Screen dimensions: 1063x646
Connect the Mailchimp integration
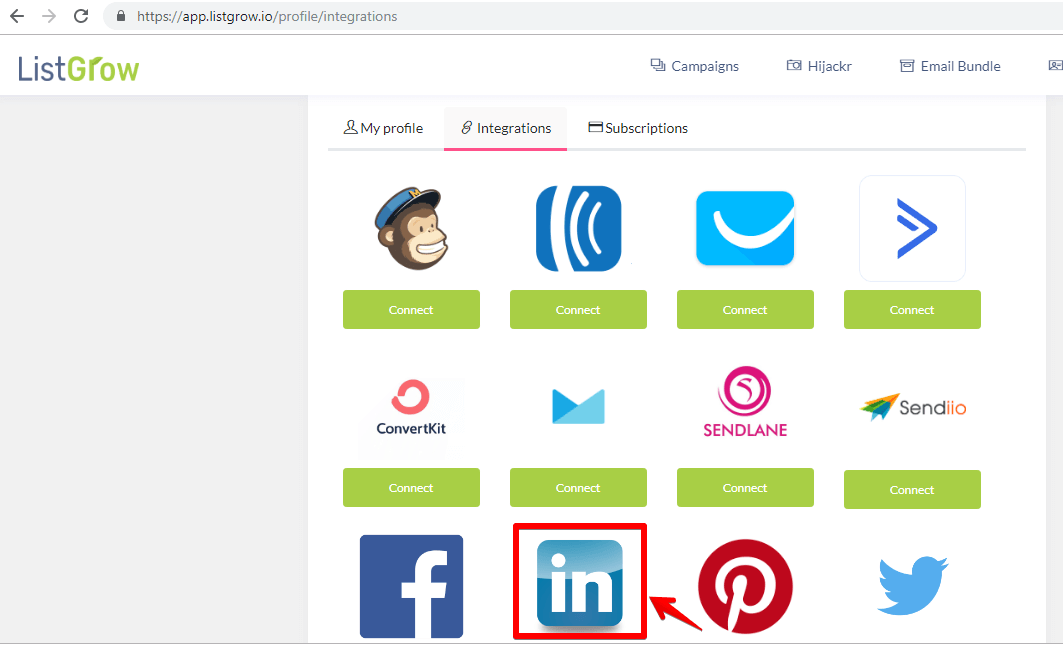tap(412, 310)
